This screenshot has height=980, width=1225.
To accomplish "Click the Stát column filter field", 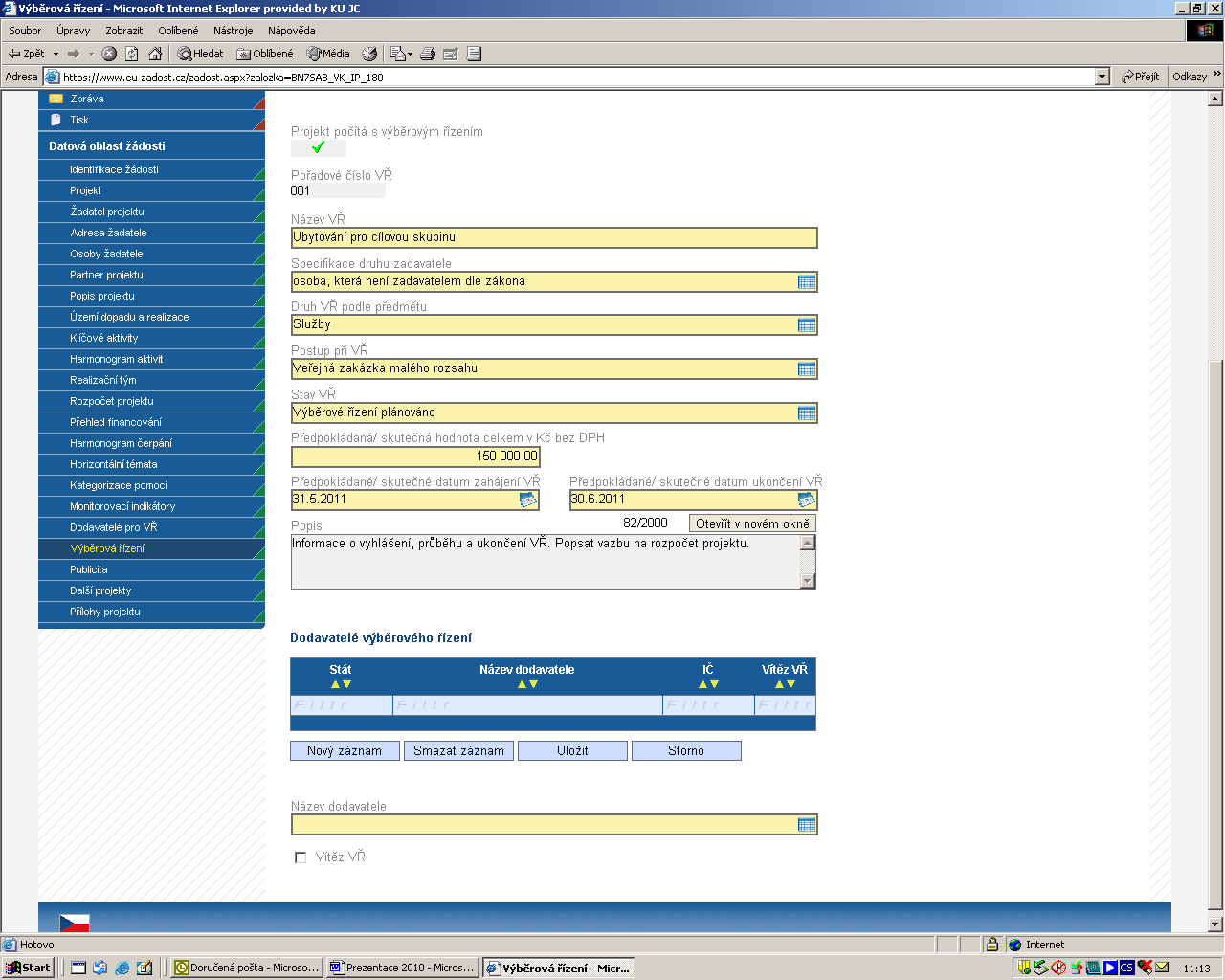I will tap(342, 705).
